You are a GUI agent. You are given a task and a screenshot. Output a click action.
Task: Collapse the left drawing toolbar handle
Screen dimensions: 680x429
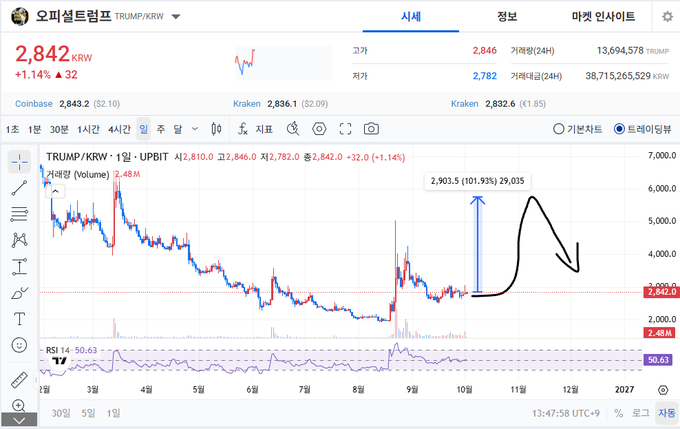tap(36, 380)
